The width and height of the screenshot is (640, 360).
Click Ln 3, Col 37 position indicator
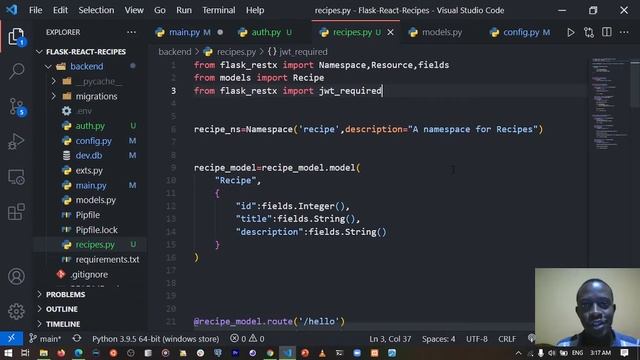point(390,339)
